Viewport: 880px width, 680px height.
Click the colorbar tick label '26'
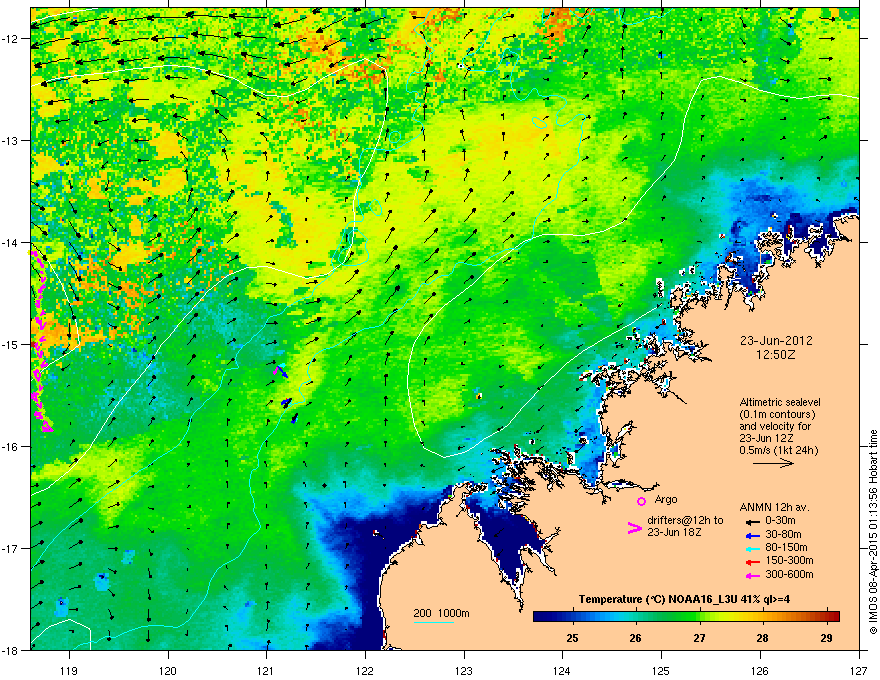pos(635,638)
